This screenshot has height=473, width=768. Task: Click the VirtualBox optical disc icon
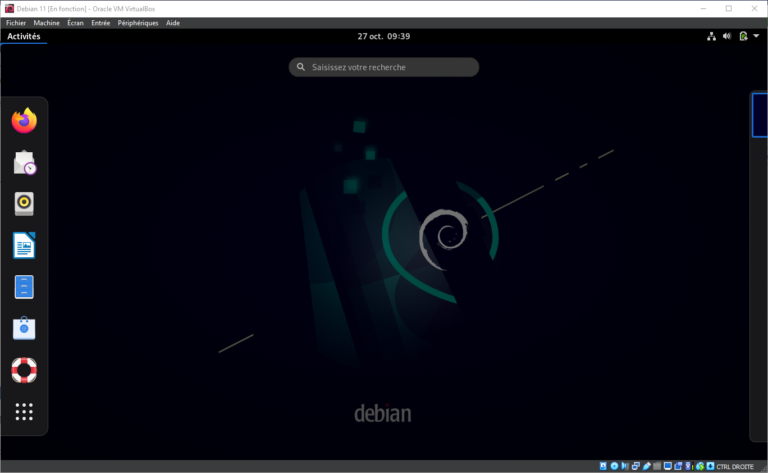(614, 466)
